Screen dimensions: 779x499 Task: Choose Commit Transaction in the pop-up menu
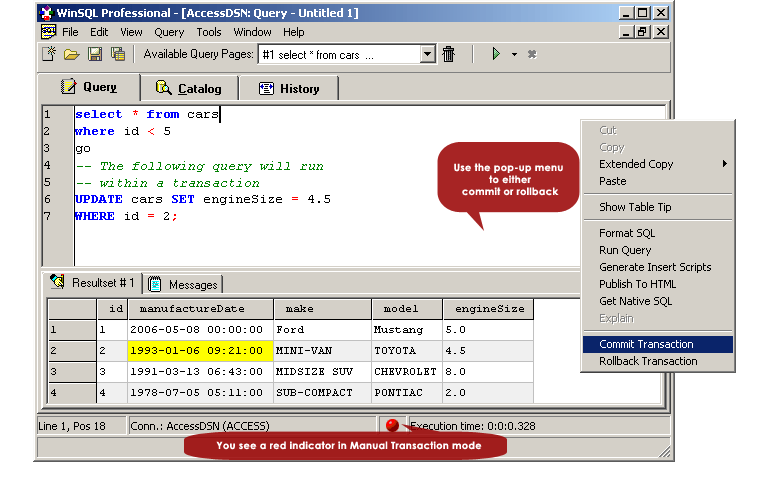point(658,344)
